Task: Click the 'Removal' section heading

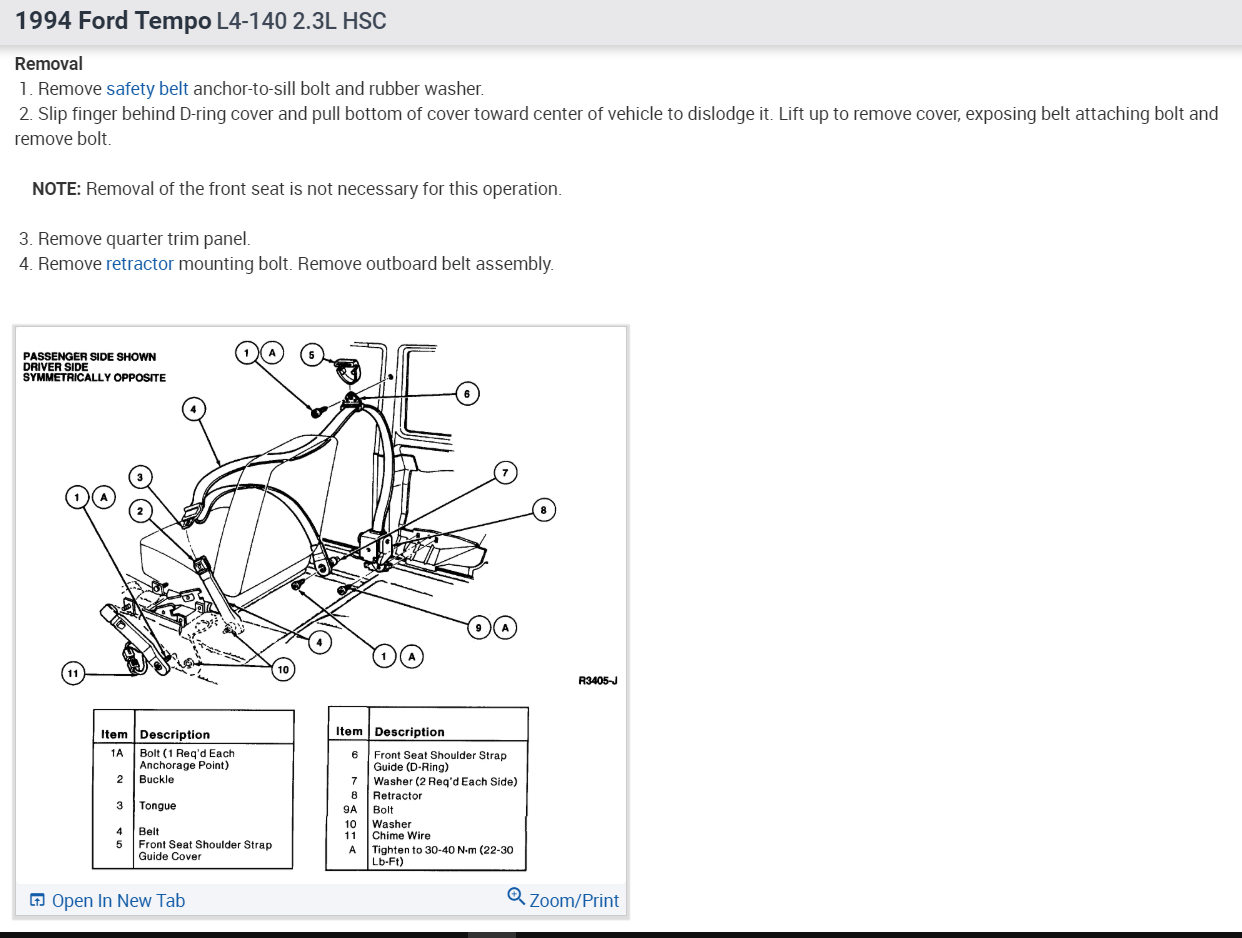Action: coord(49,64)
